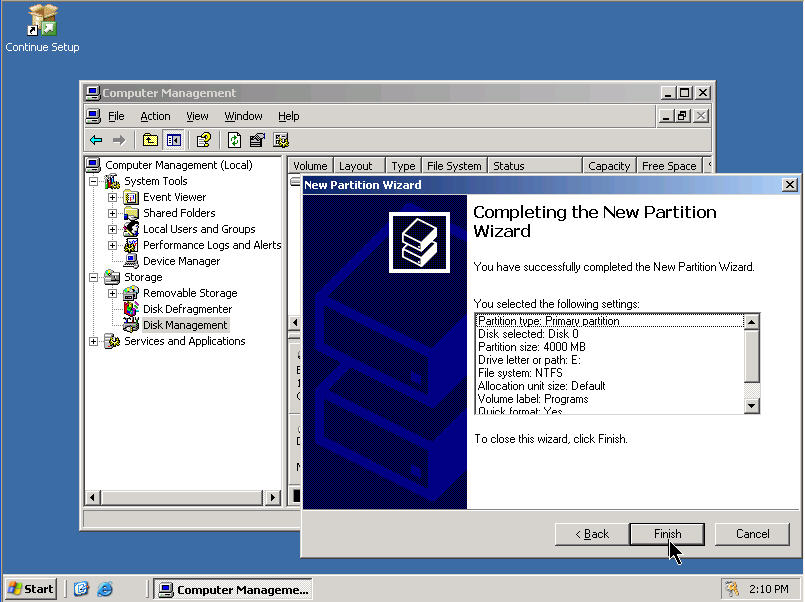Viewport: 805px width, 602px height.
Task: Expand the Services and Applications node
Action: 93,341
